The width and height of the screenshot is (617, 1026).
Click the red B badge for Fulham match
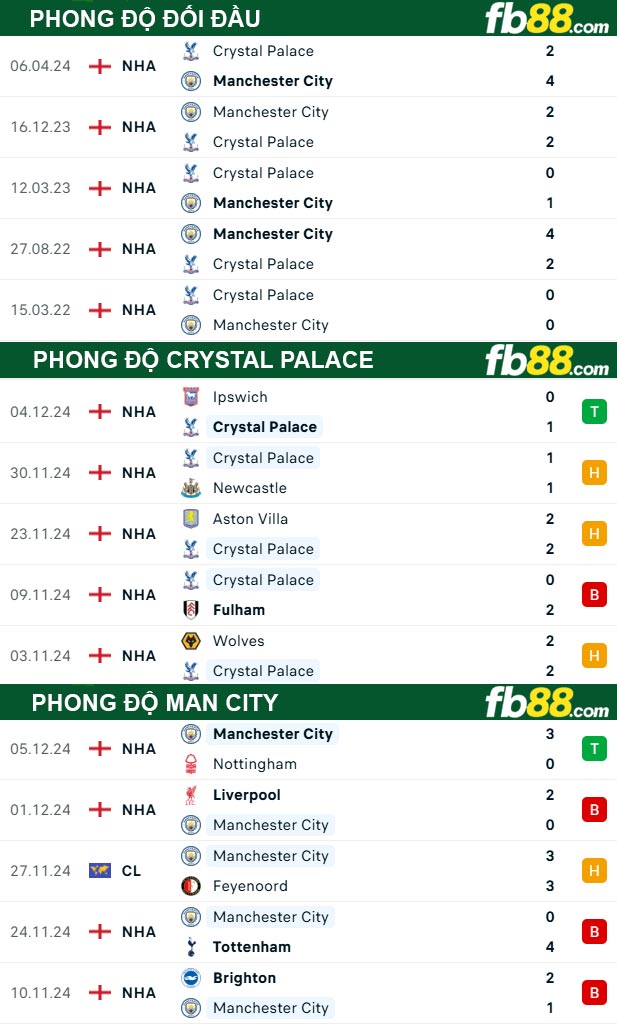[594, 594]
